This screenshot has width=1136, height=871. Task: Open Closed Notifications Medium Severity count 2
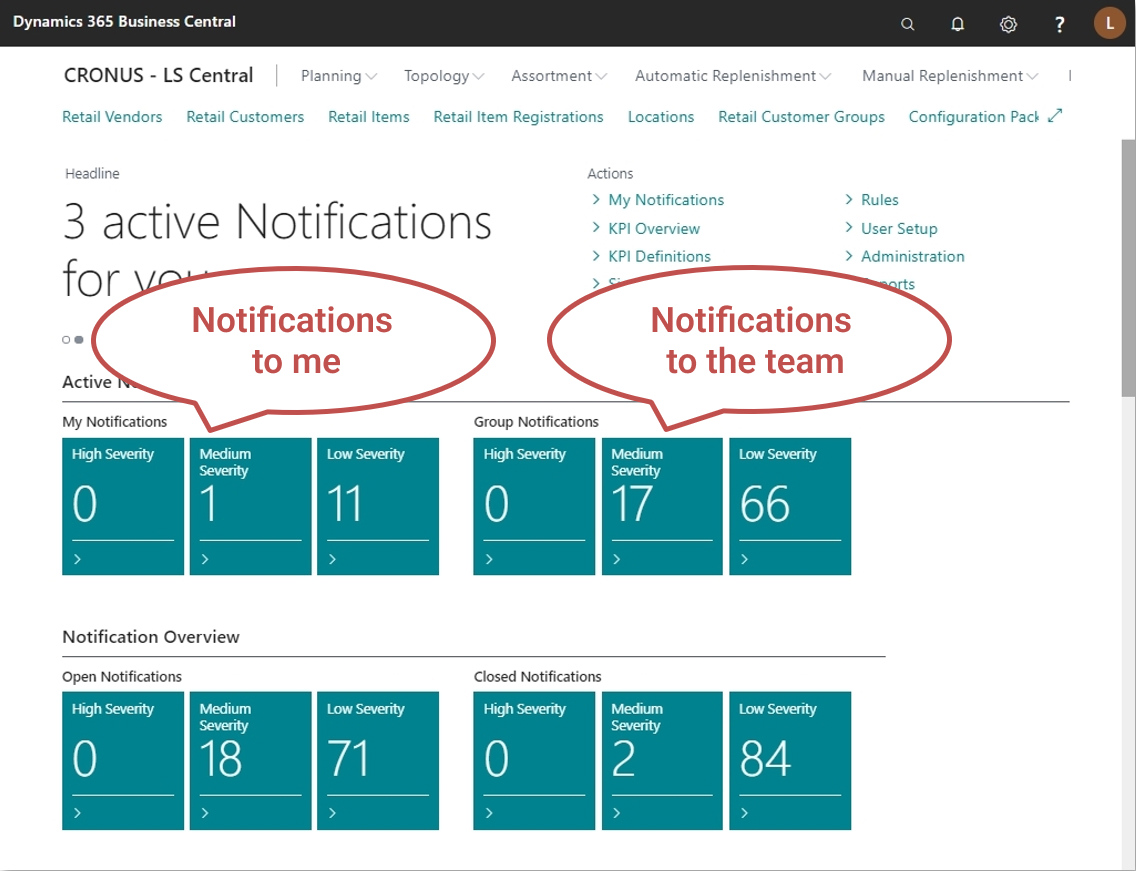coord(623,759)
